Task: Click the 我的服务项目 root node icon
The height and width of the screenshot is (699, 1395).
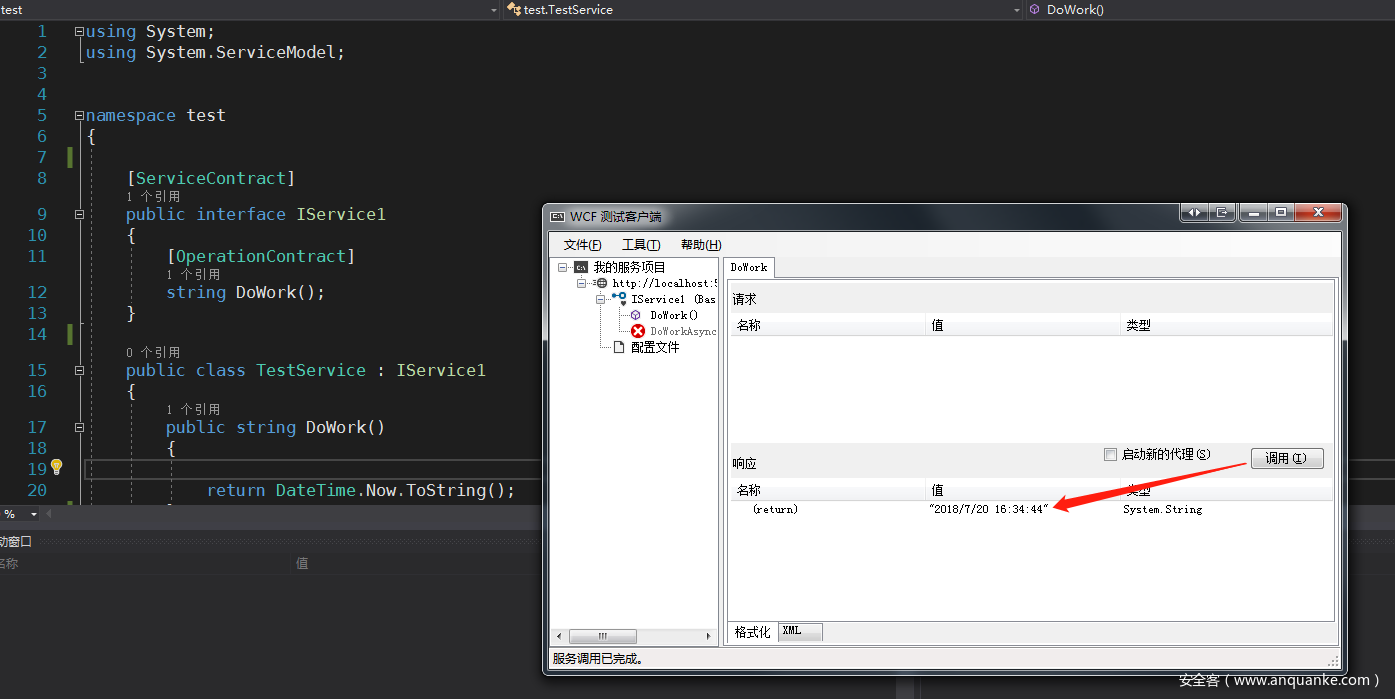Action: (x=581, y=267)
